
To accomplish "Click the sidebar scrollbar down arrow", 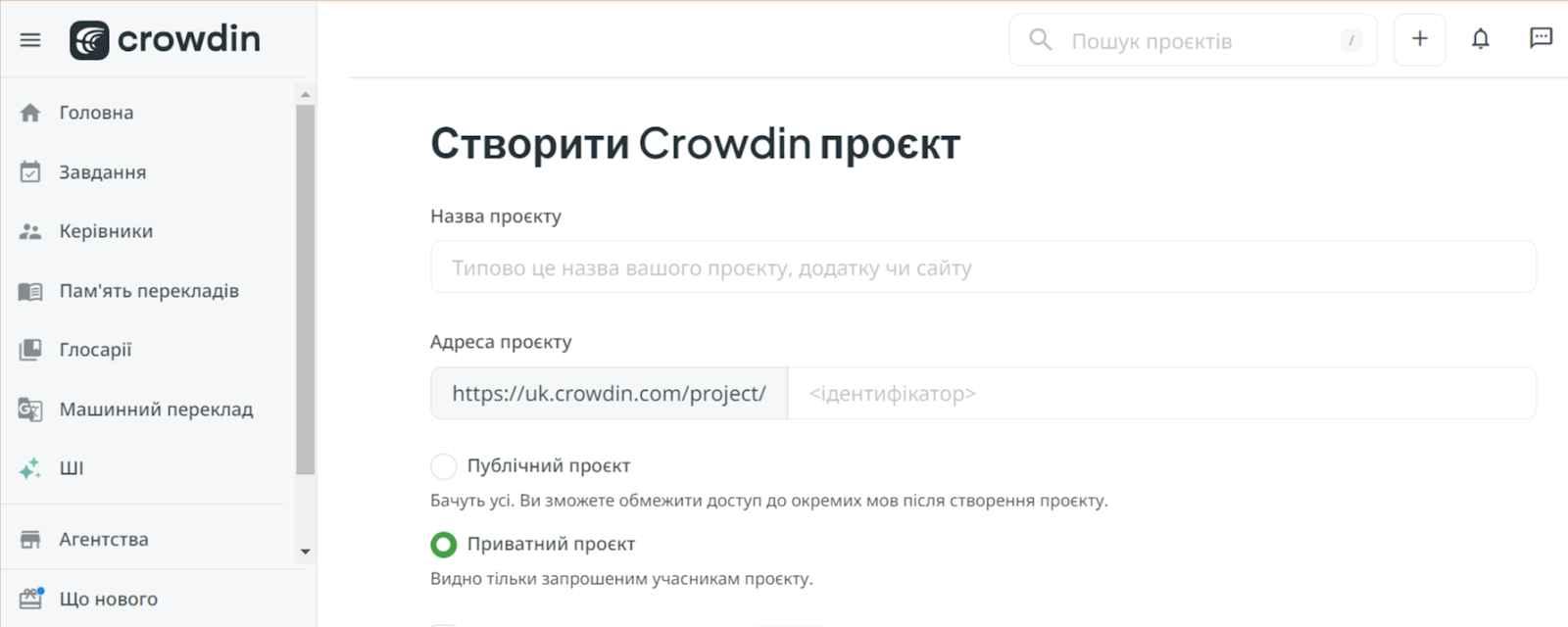I will [x=305, y=552].
